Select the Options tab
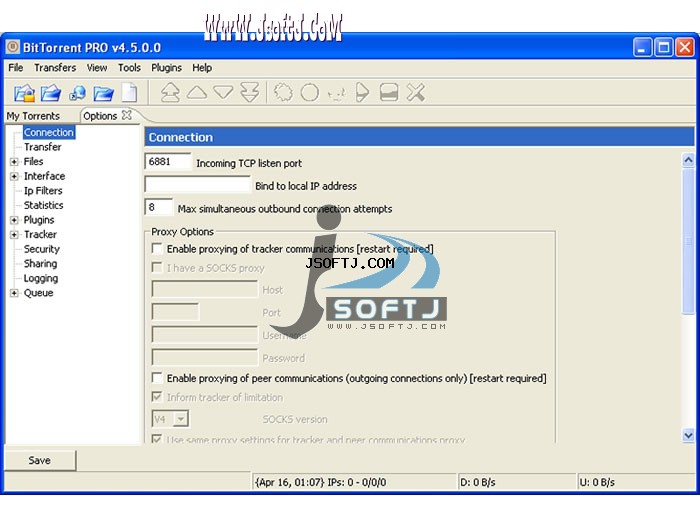Image resolution: width=700 pixels, height=525 pixels. [100, 116]
